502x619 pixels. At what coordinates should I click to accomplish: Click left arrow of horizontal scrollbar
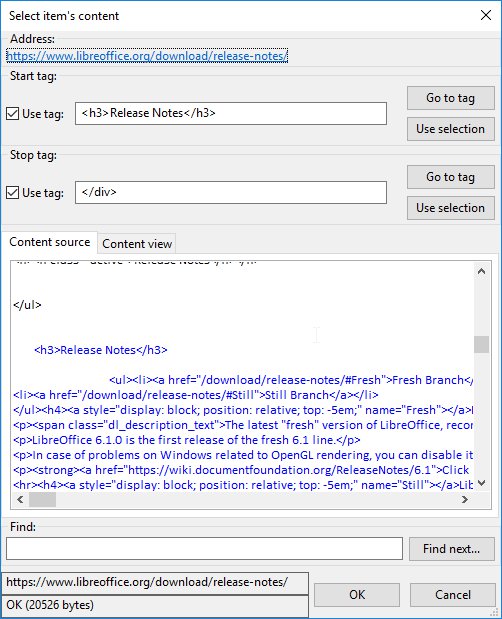[21, 499]
